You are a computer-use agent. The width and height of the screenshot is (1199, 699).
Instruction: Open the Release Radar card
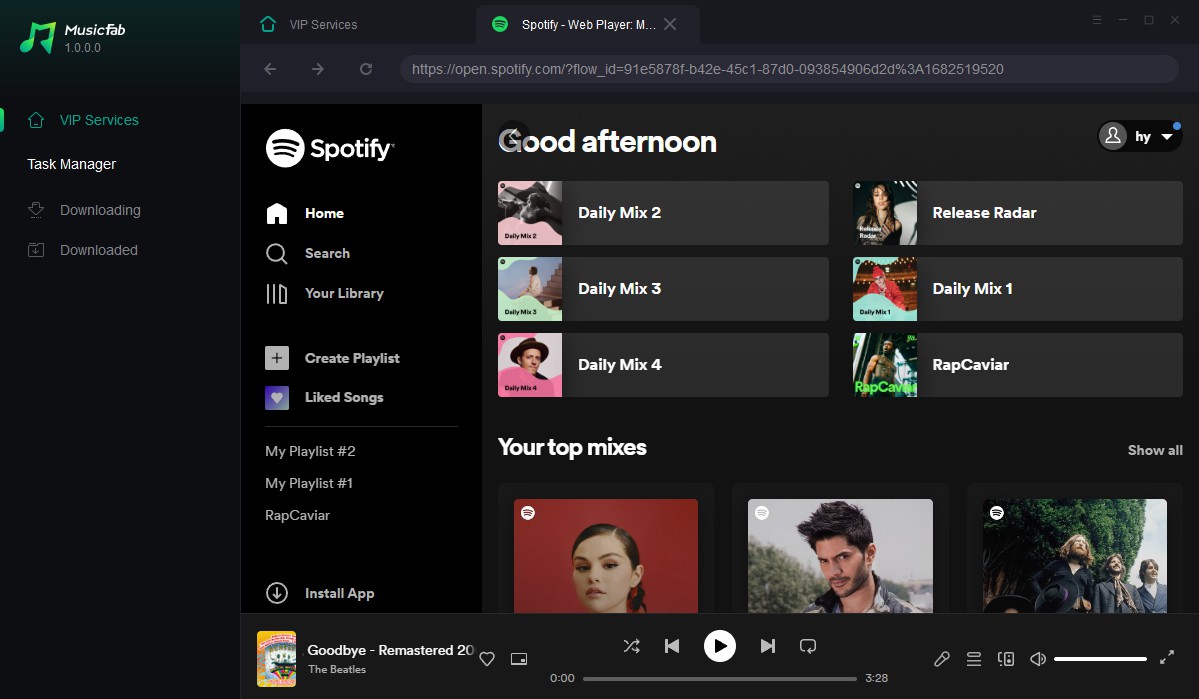pyautogui.click(x=1018, y=213)
